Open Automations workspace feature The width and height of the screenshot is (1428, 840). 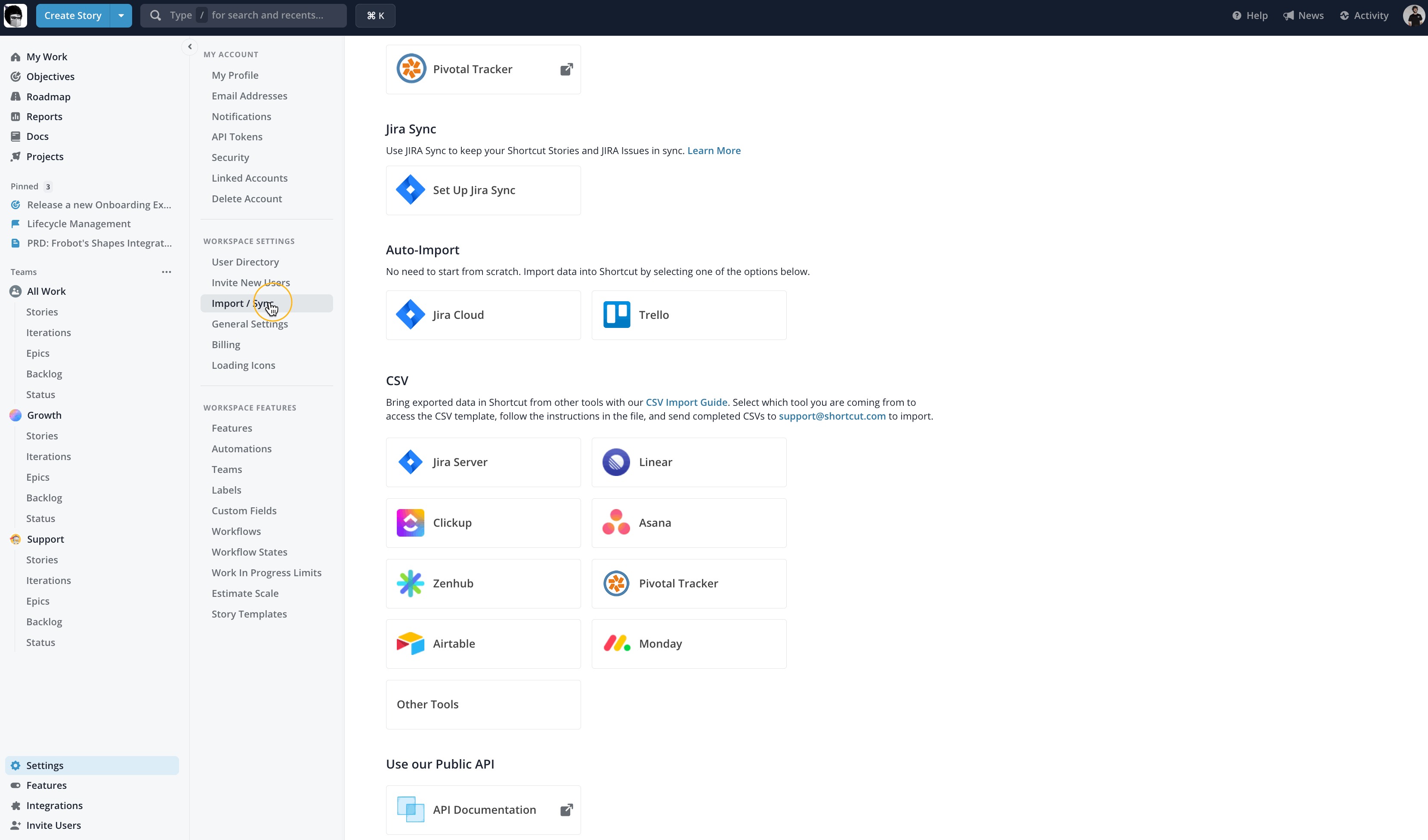pyautogui.click(x=241, y=449)
